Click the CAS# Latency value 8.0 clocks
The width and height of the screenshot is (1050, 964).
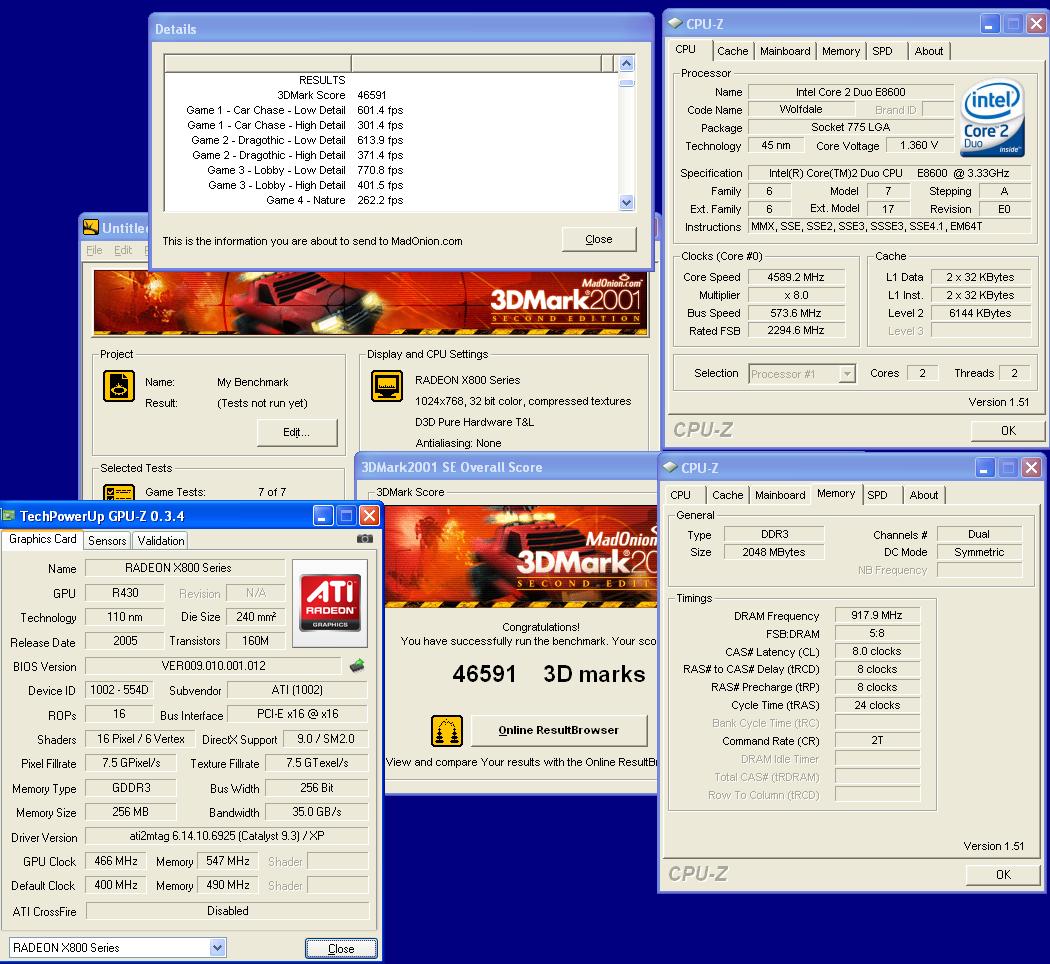pyautogui.click(x=877, y=651)
